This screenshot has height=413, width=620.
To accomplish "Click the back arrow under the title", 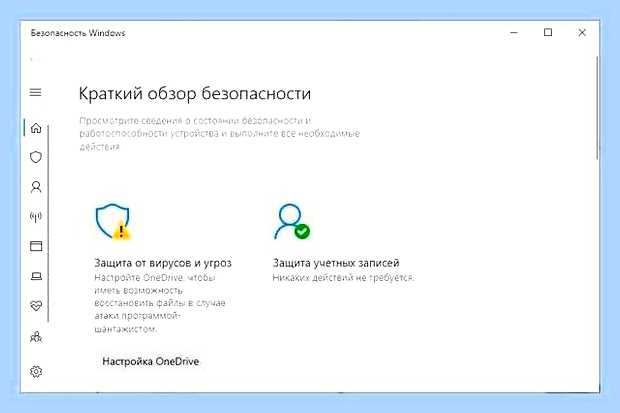I will point(35,60).
